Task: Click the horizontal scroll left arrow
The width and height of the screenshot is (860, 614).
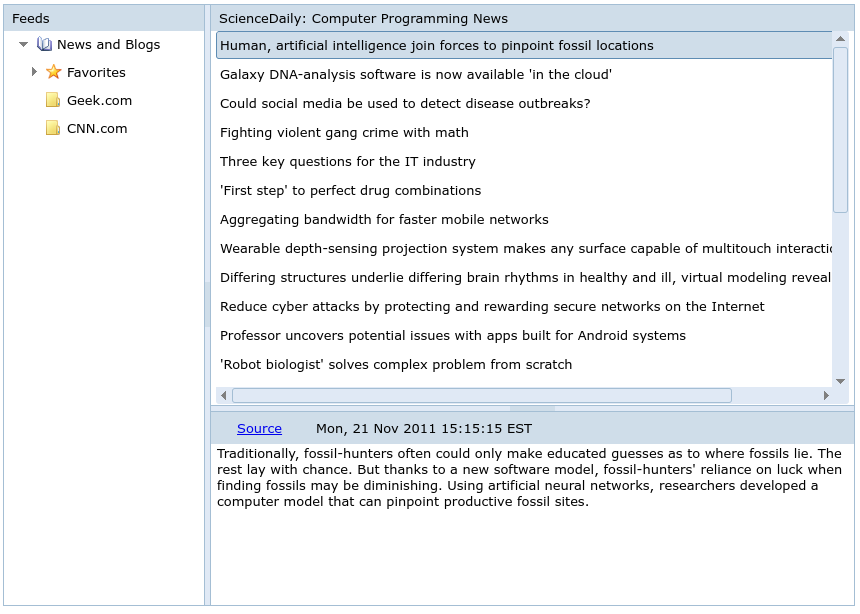Action: [x=223, y=396]
